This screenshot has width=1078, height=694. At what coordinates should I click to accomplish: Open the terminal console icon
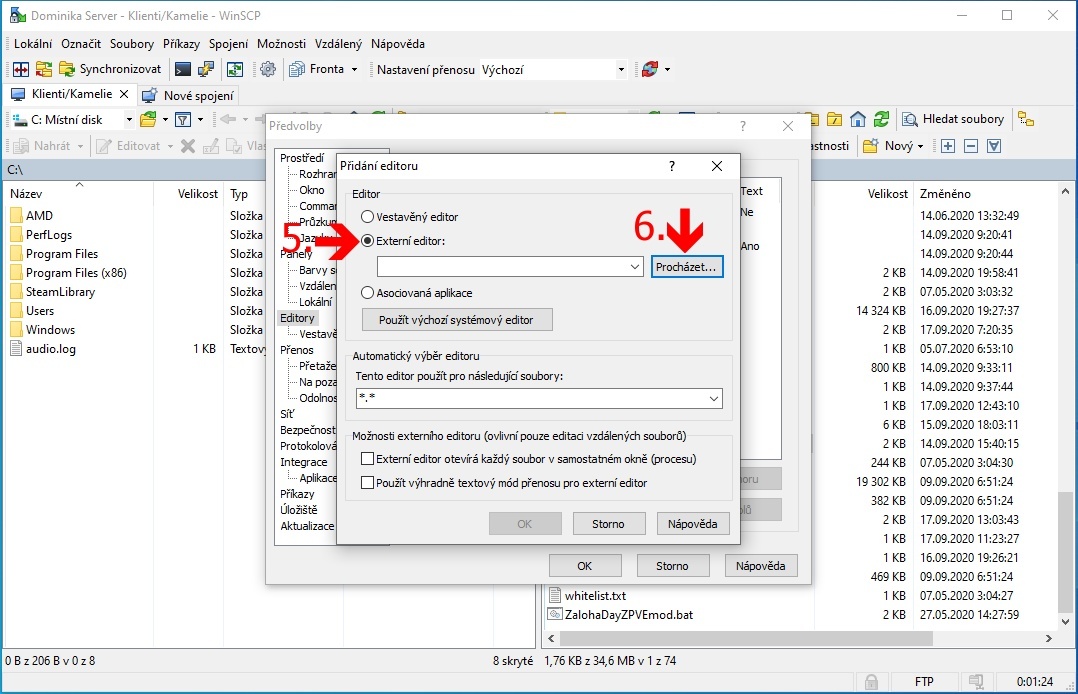point(183,69)
